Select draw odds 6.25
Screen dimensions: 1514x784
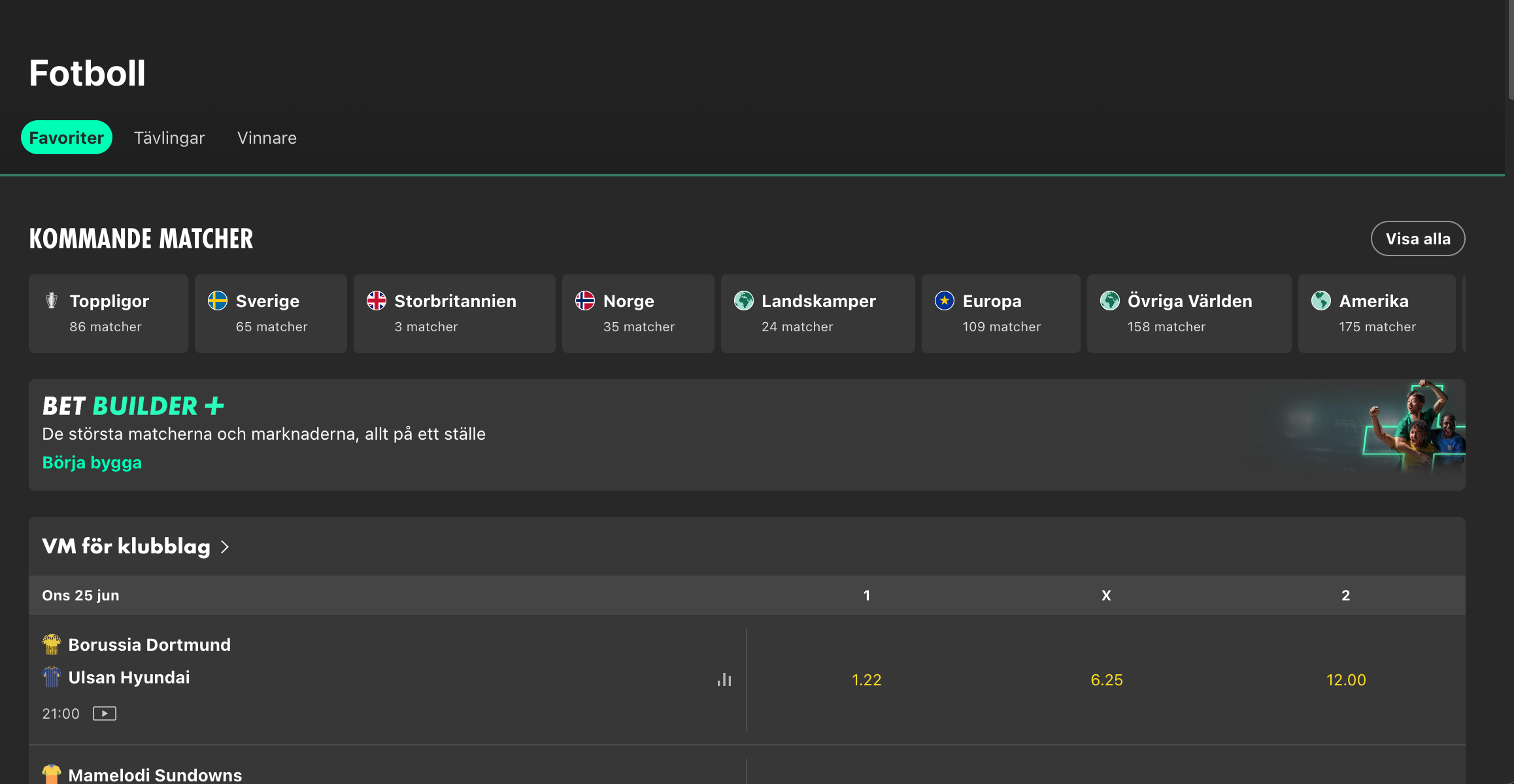coord(1107,680)
